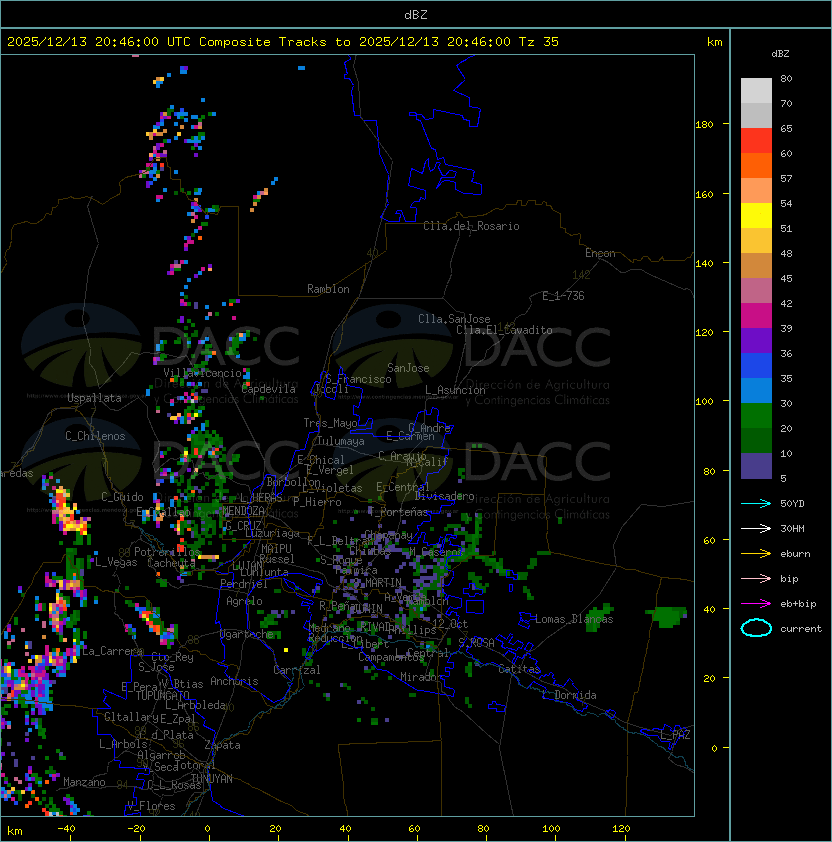This screenshot has height=842, width=832.
Task: Click the 'La_Carrera' map label
Action: (113, 651)
